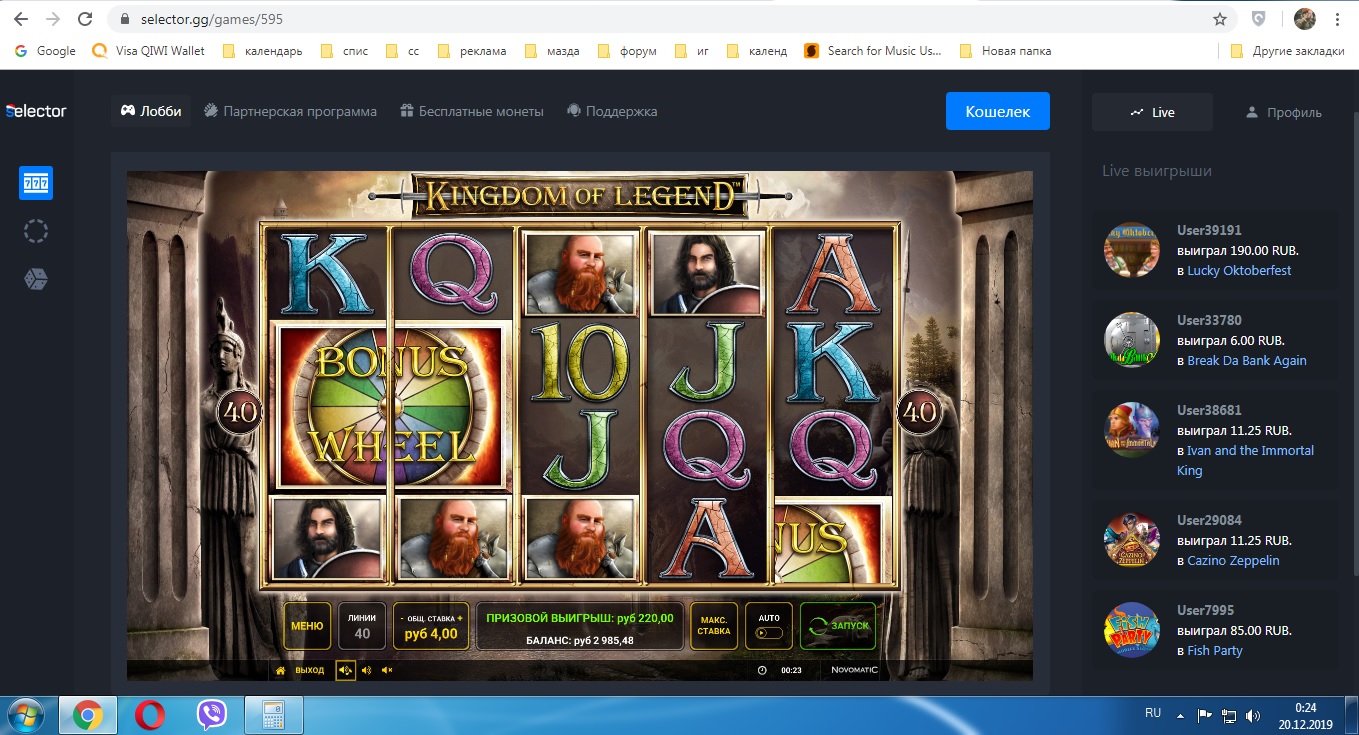1359x735 pixels.
Task: Open the Кошелек wallet button
Action: (x=998, y=111)
